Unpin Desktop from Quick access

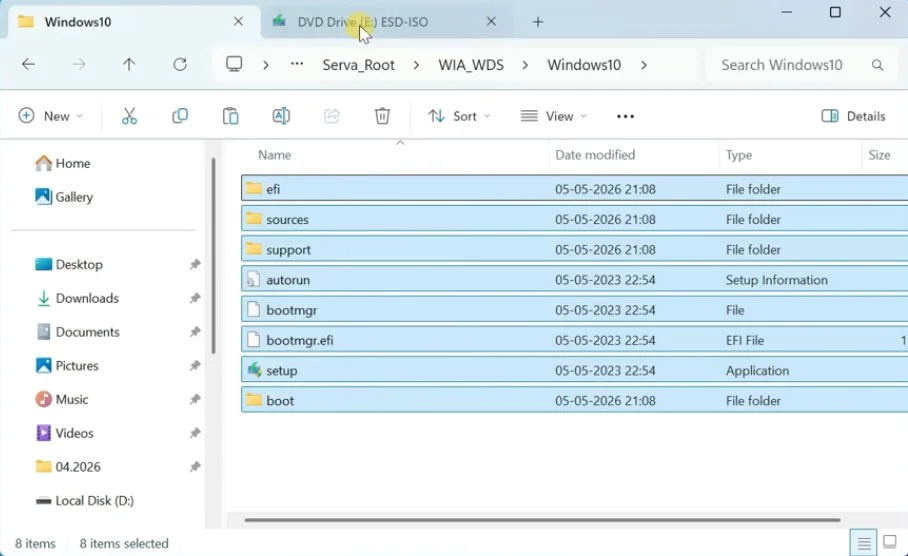coord(195,264)
